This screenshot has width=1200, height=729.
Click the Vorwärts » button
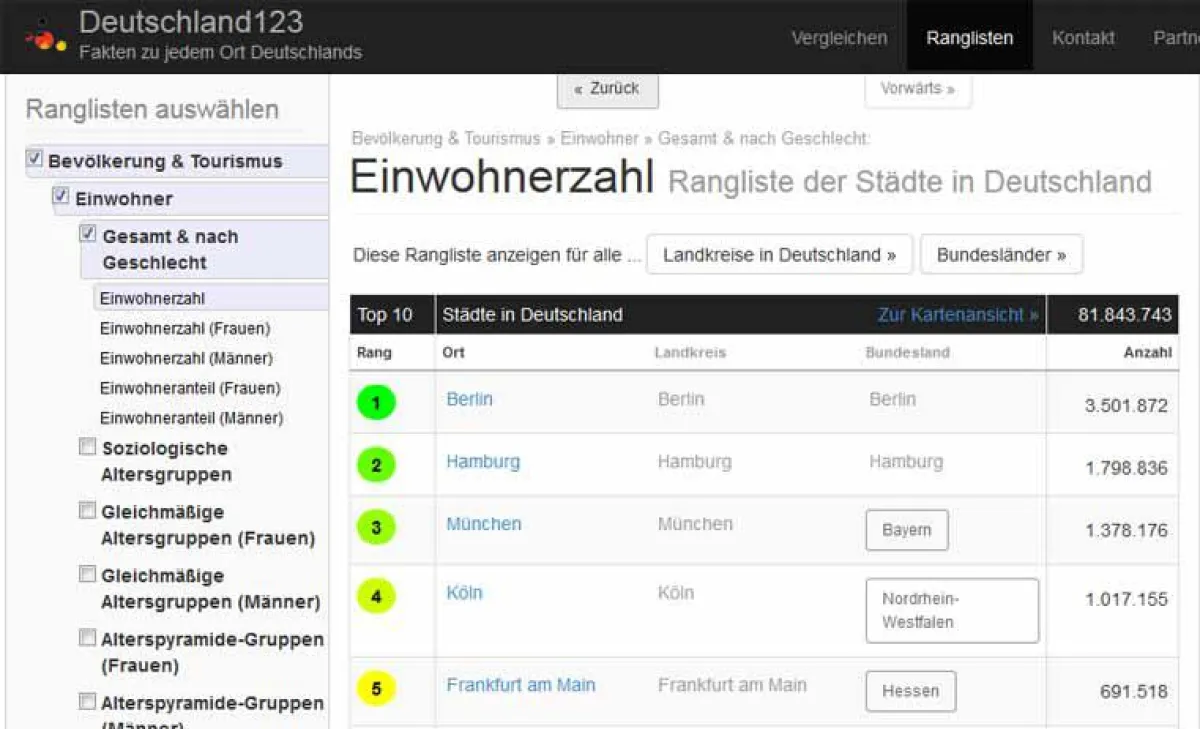(x=917, y=88)
